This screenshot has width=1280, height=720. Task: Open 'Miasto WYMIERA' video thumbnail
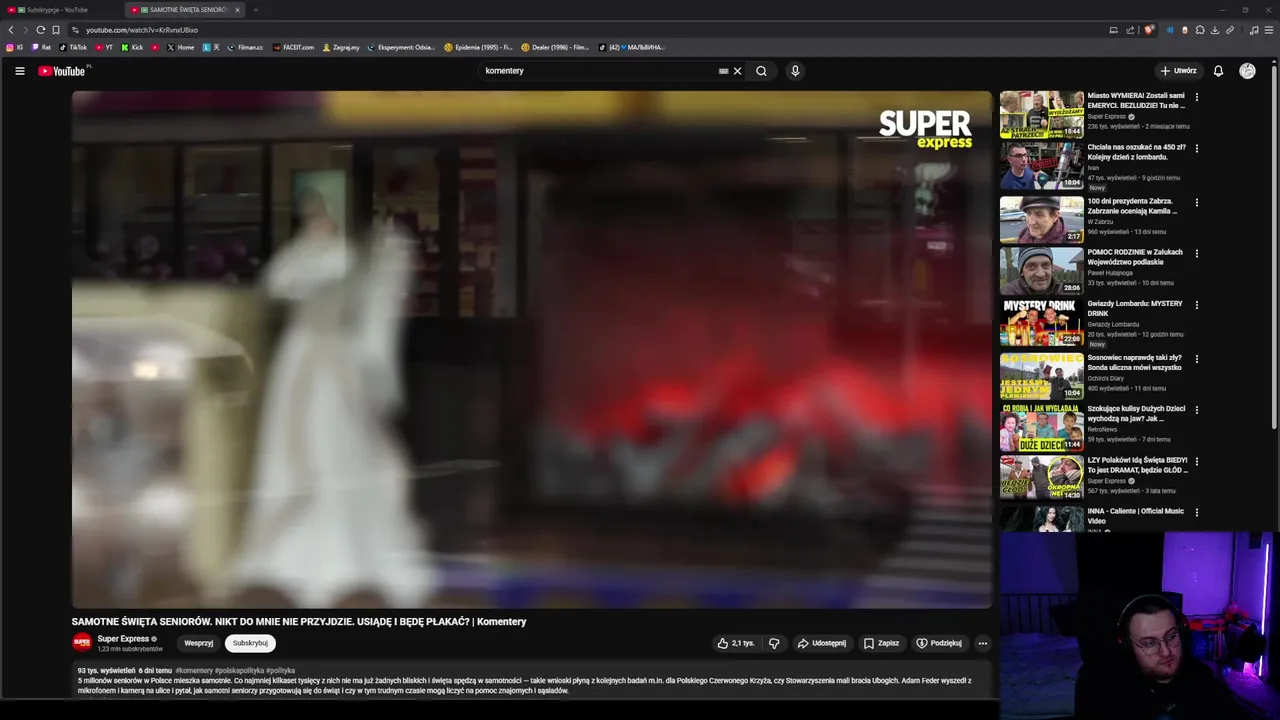[x=1041, y=114]
